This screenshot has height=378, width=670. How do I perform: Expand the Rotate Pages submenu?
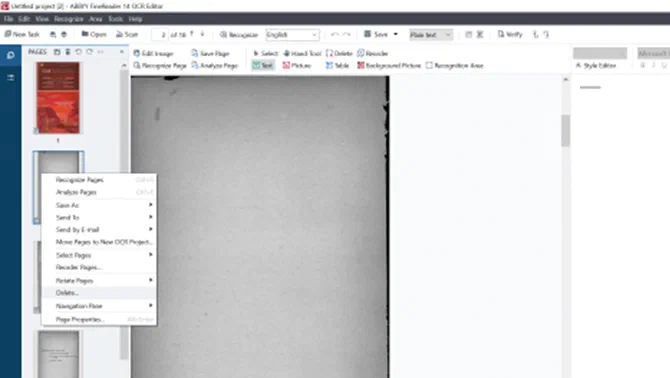pyautogui.click(x=99, y=281)
